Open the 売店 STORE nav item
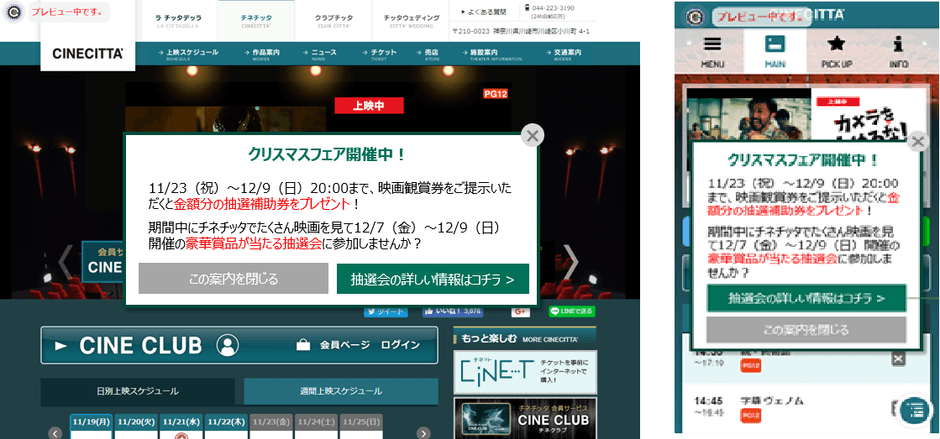This screenshot has height=439, width=940. pyautogui.click(x=427, y=54)
